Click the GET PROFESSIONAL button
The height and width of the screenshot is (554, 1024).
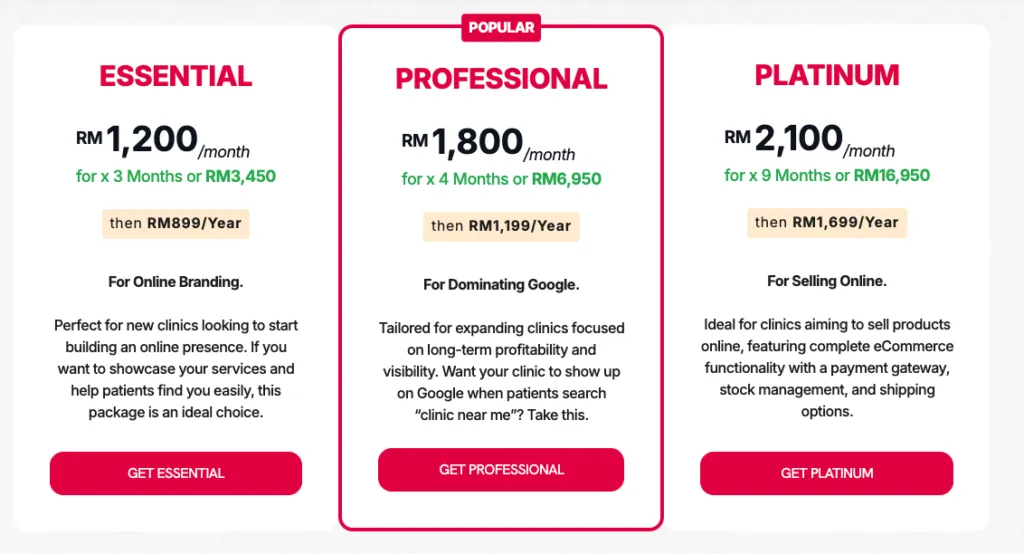(501, 470)
